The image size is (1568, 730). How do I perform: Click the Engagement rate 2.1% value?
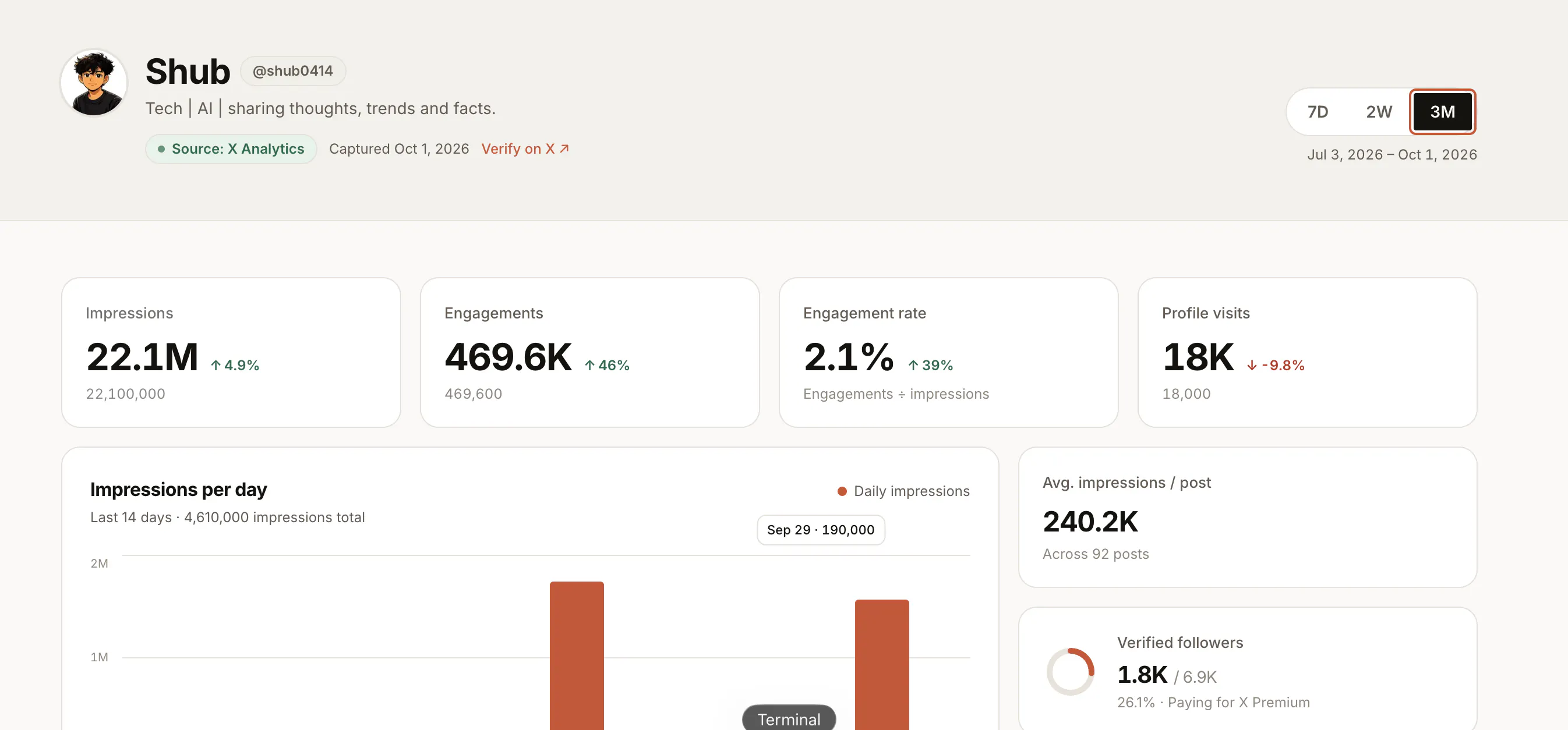(x=849, y=356)
